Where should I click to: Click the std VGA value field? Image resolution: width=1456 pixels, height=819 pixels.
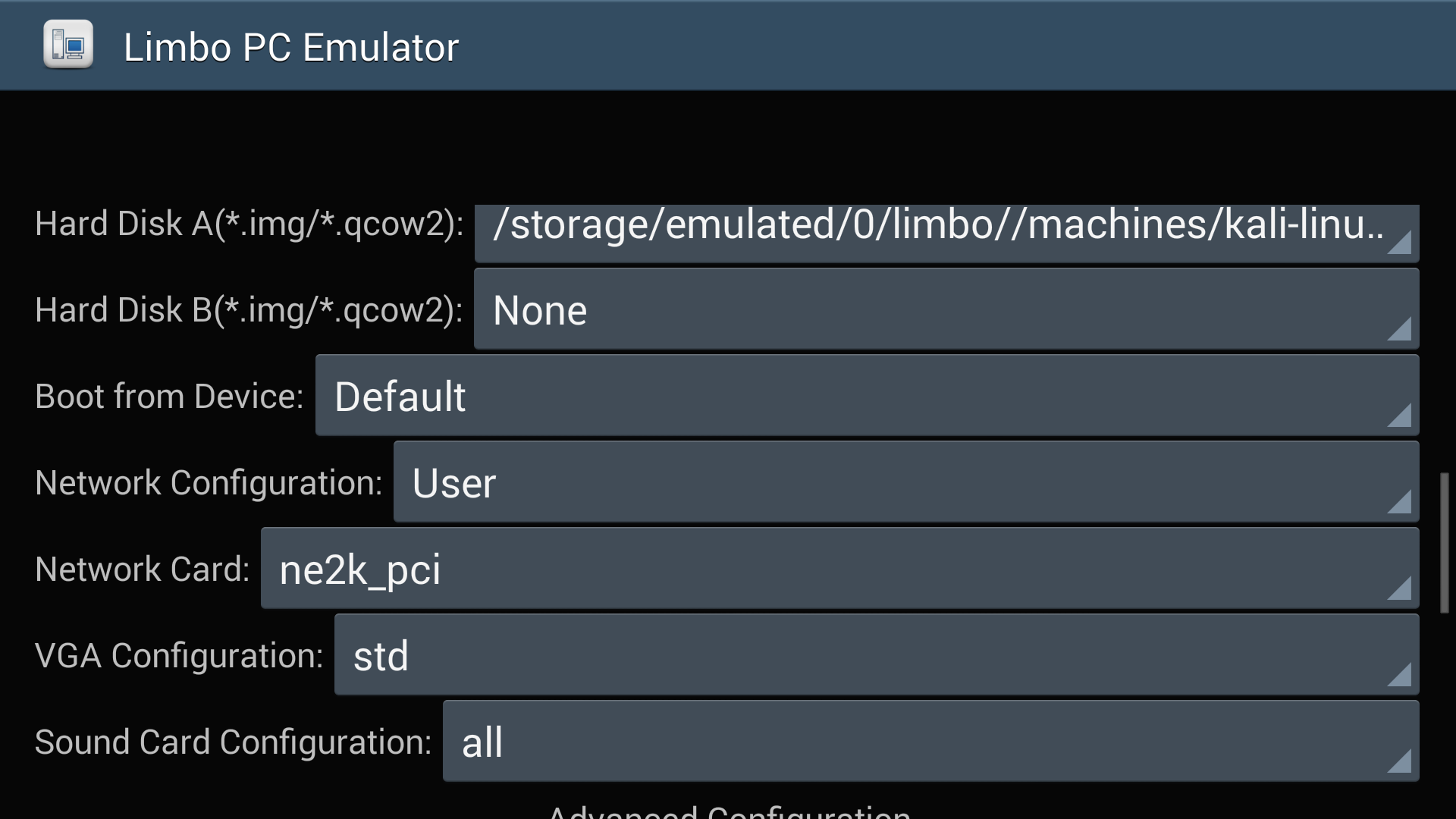[381, 654]
